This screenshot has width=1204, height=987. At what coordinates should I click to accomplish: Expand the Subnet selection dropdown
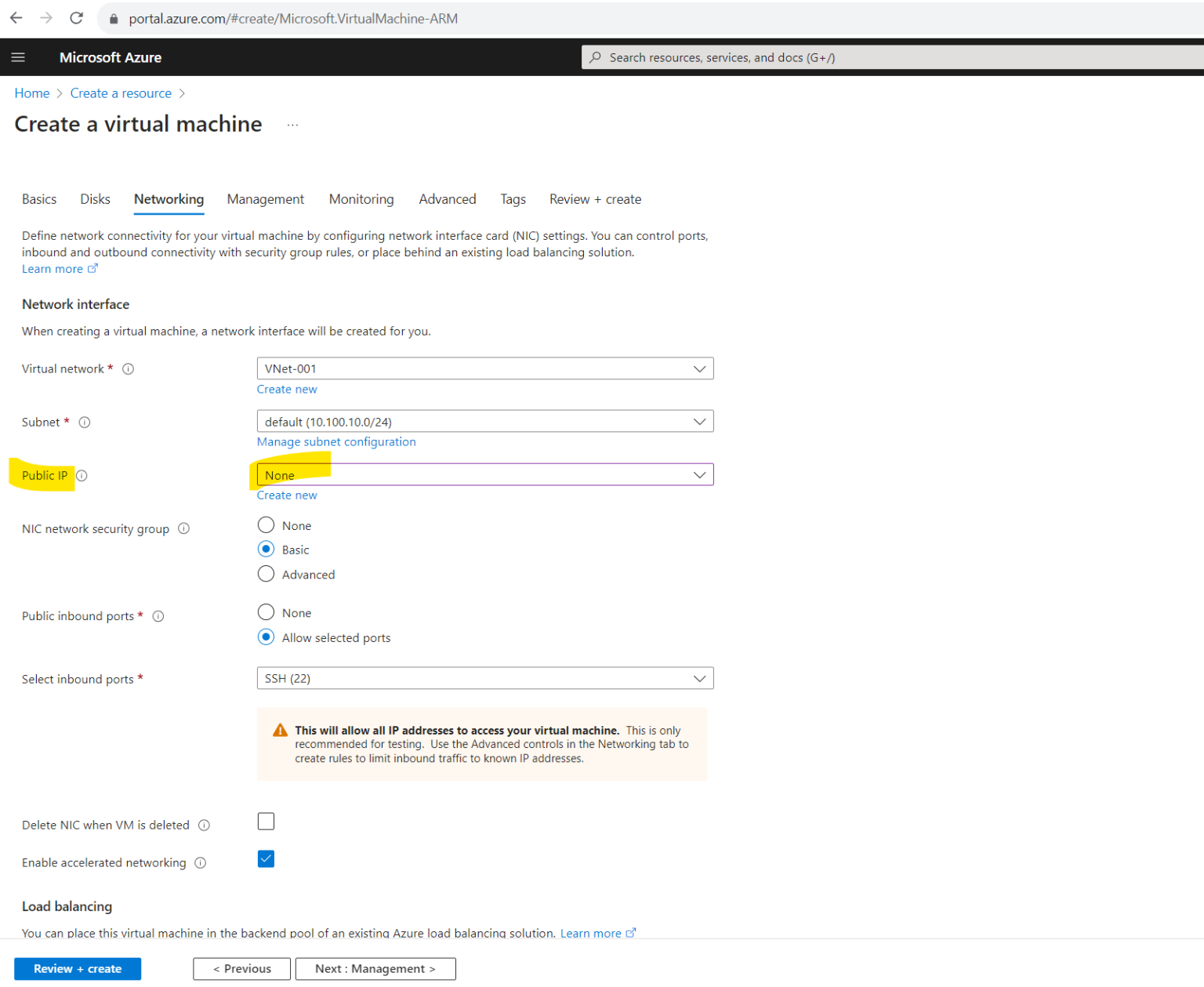(699, 421)
